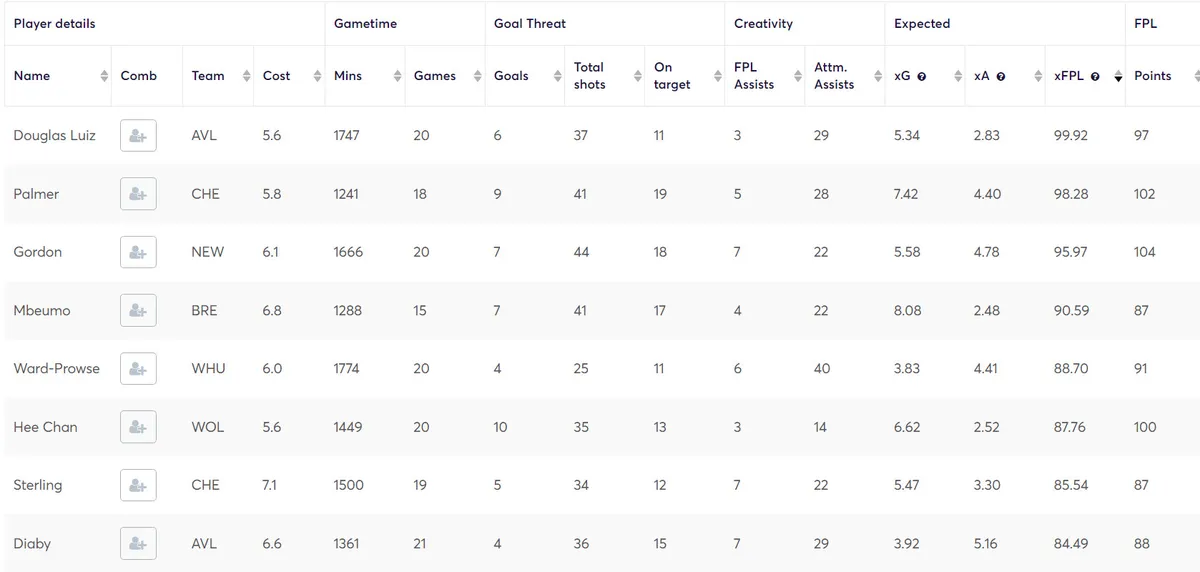
Task: Add Hee Chan to comparison
Action: coord(138,427)
